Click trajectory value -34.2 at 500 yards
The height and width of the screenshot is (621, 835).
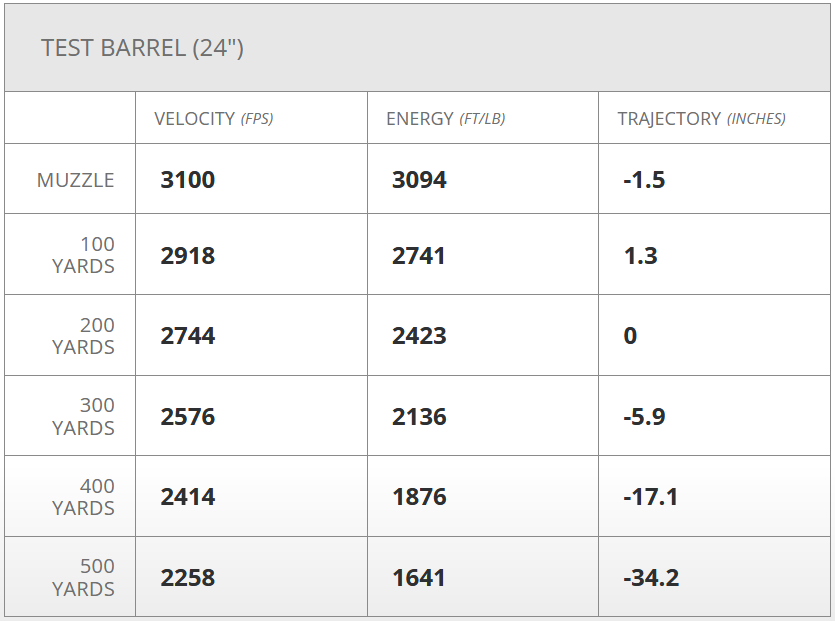pyautogui.click(x=650, y=578)
